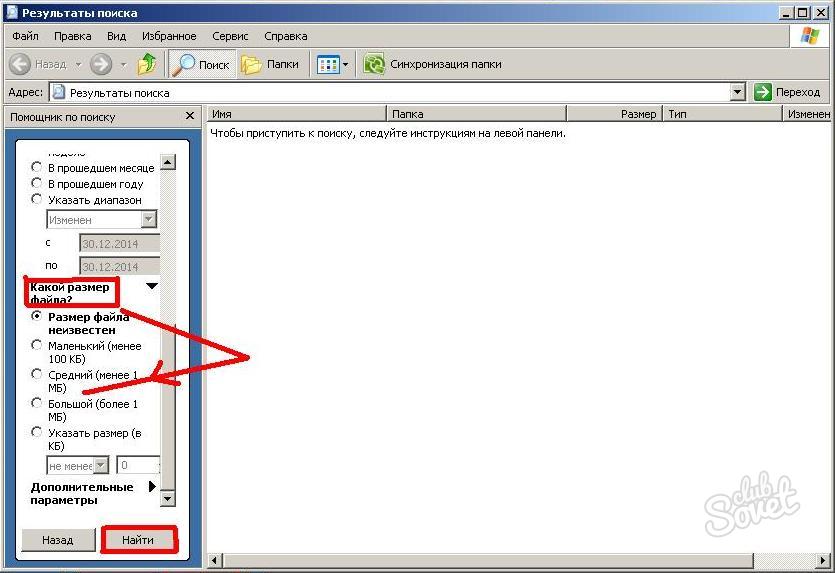Collapse the Какой размер файла section arrow
The image size is (835, 573).
pos(152,286)
